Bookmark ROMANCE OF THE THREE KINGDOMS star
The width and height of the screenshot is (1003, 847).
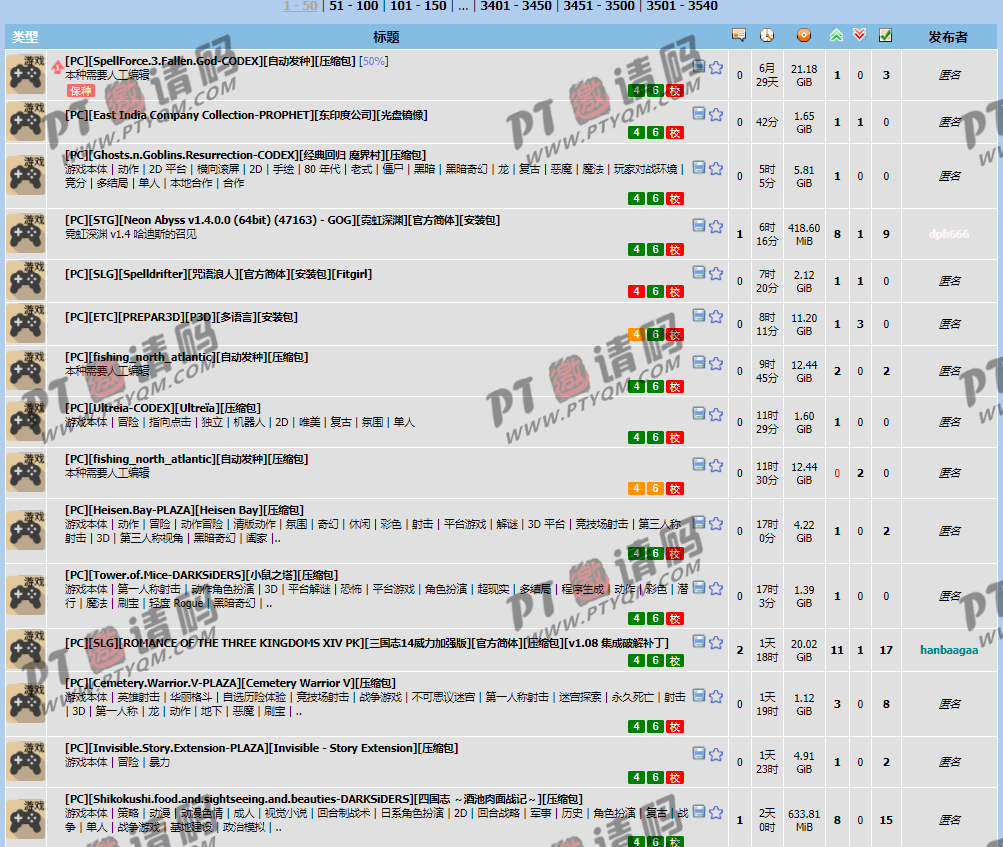coord(716,642)
